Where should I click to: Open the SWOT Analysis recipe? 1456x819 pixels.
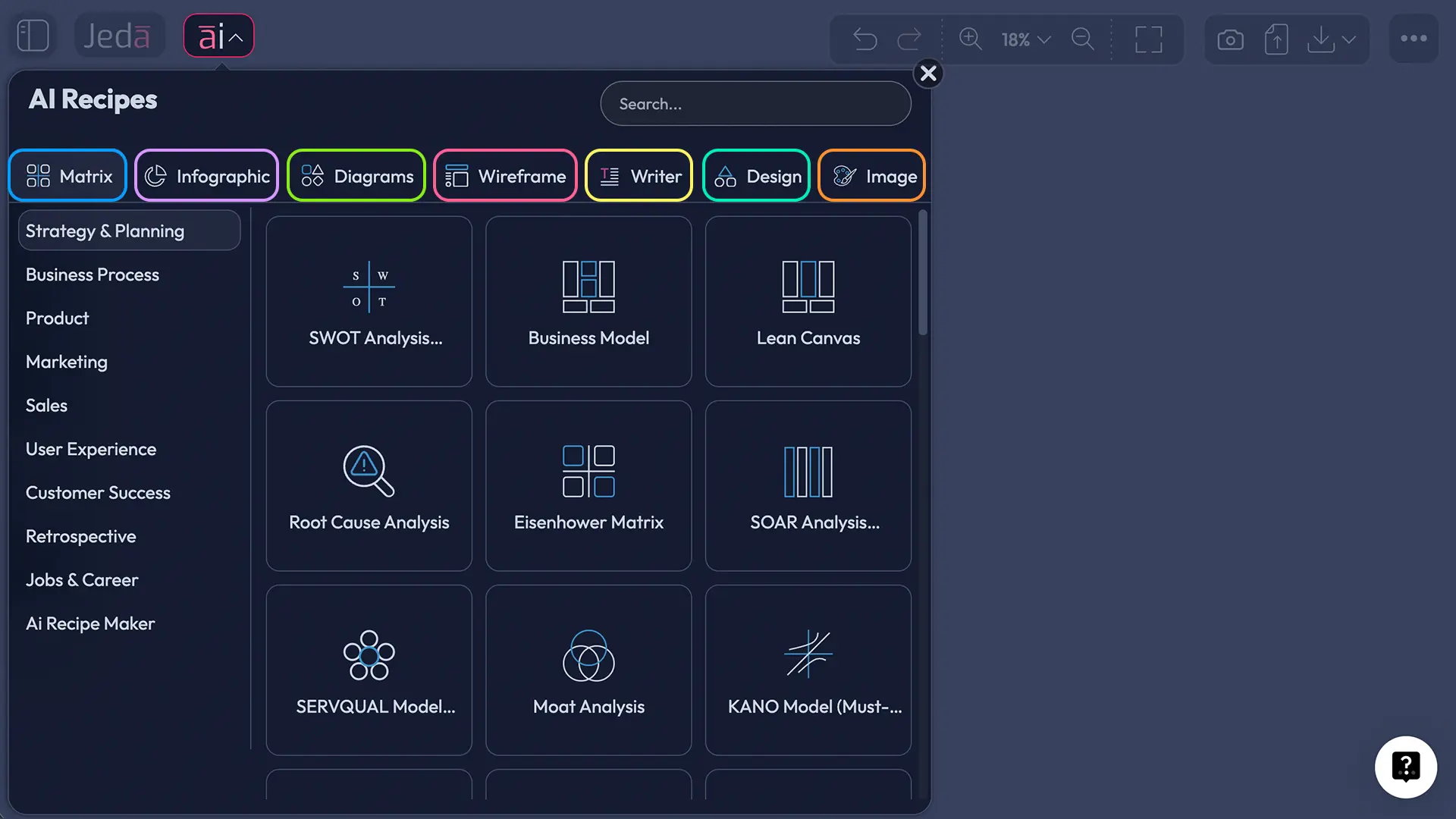pos(369,300)
